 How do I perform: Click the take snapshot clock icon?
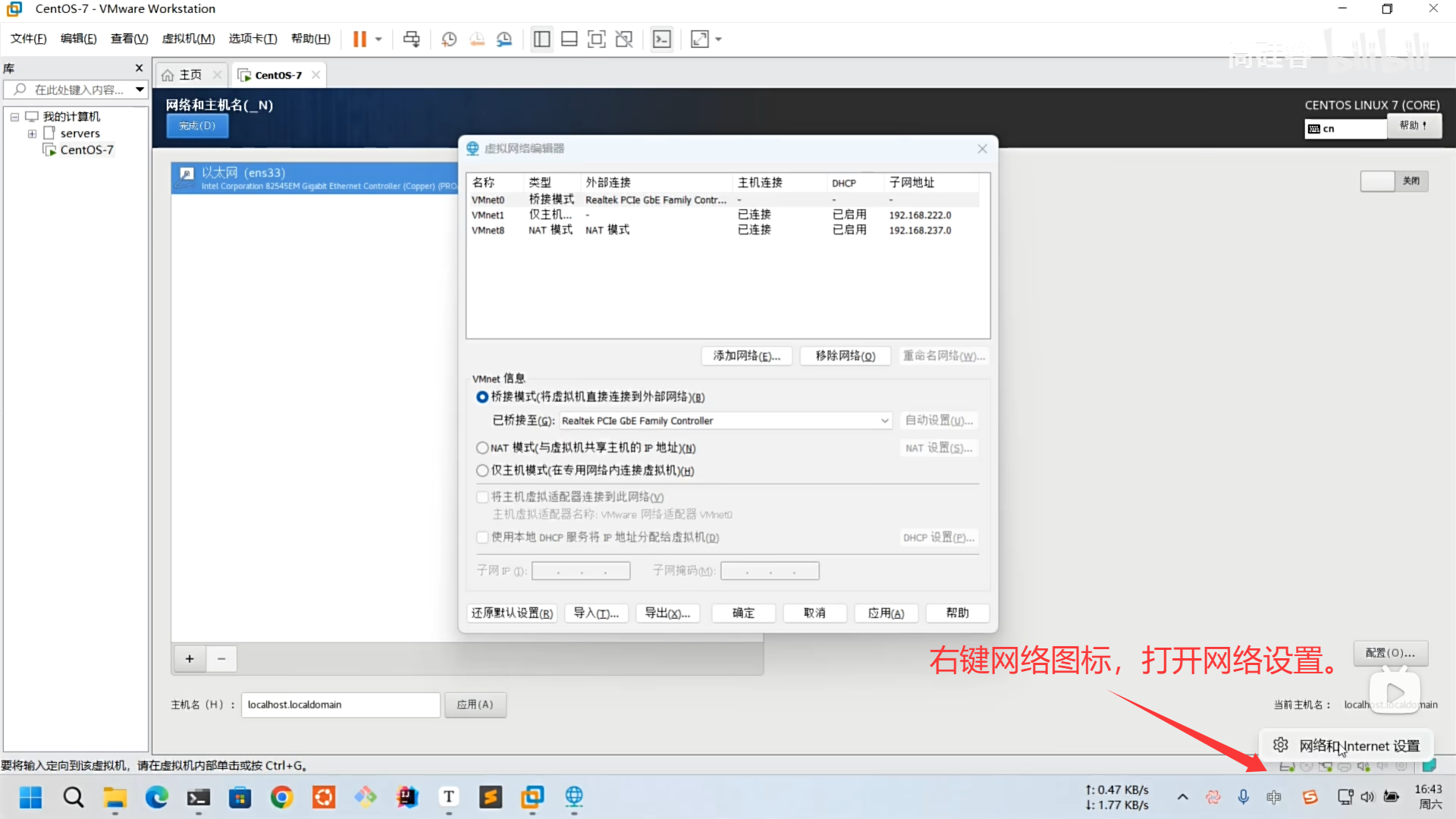pyautogui.click(x=449, y=39)
